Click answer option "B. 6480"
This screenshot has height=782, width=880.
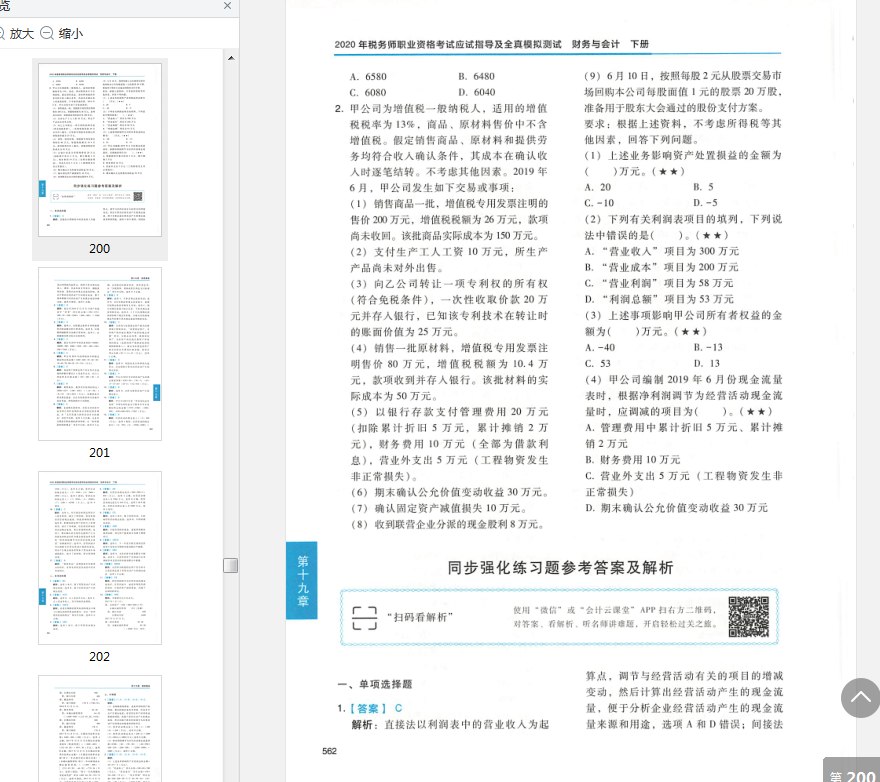(476, 76)
